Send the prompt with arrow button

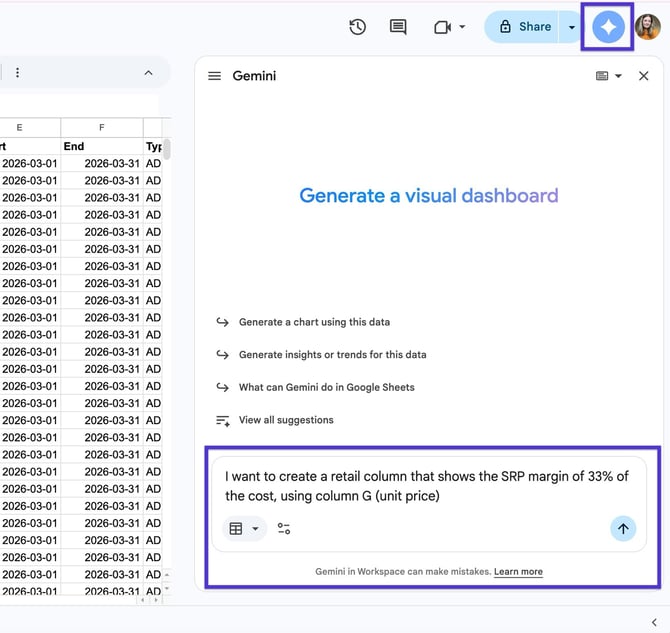[x=623, y=529]
